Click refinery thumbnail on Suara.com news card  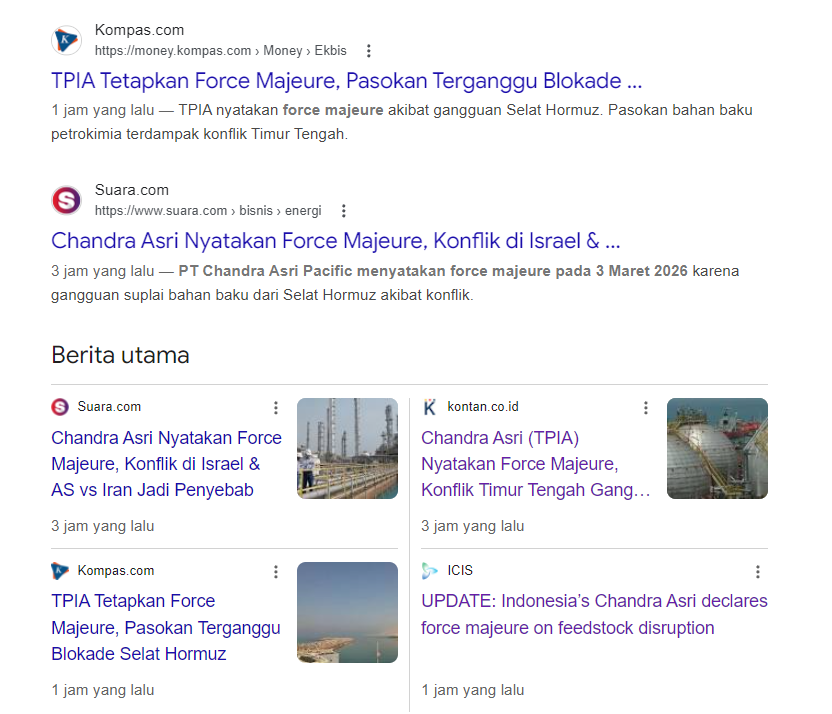348,448
